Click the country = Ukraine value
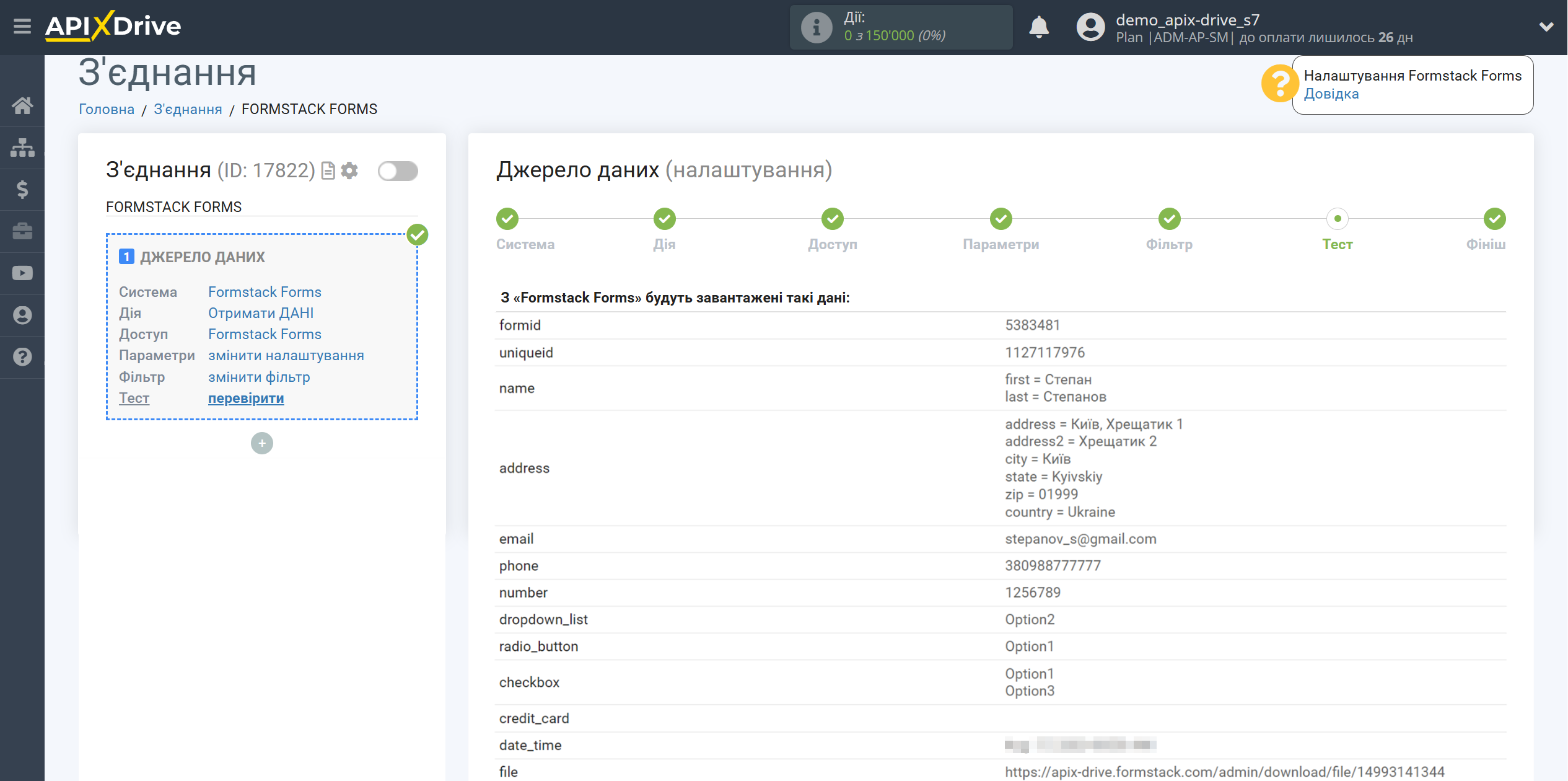Viewport: 1568px width, 781px height. (1060, 513)
